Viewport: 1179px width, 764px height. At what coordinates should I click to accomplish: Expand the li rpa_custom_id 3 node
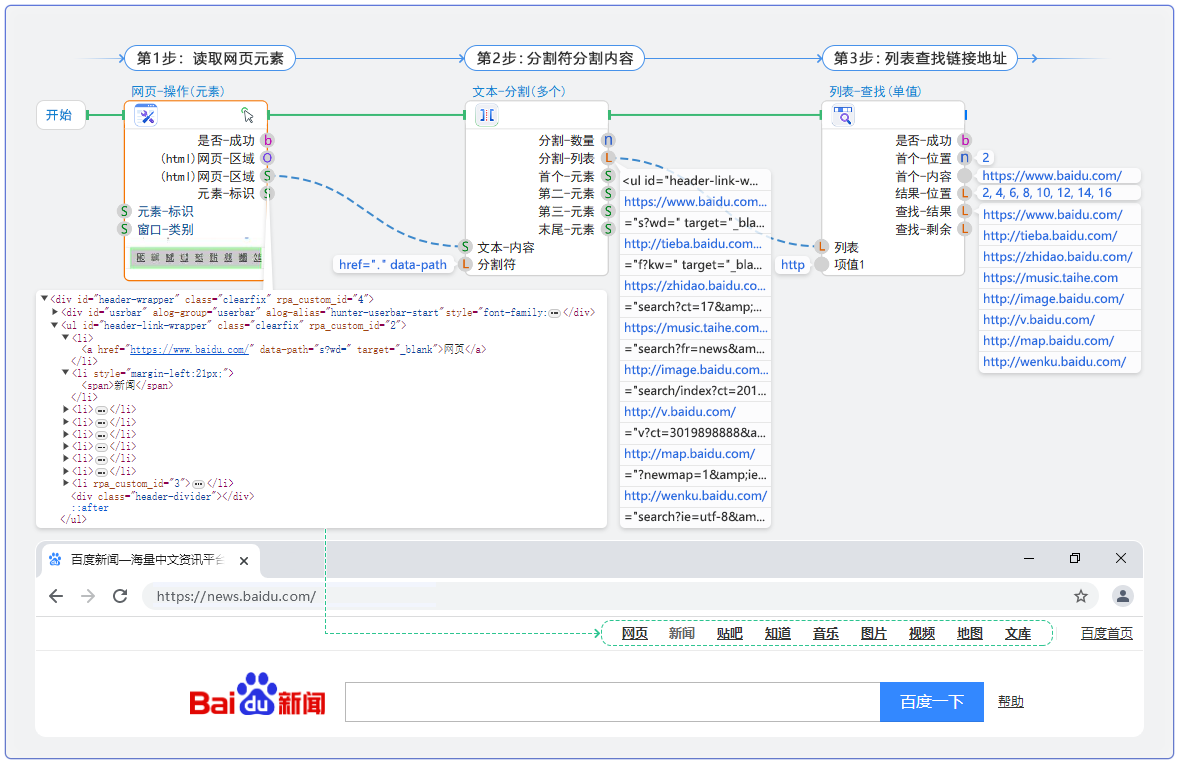click(x=66, y=483)
